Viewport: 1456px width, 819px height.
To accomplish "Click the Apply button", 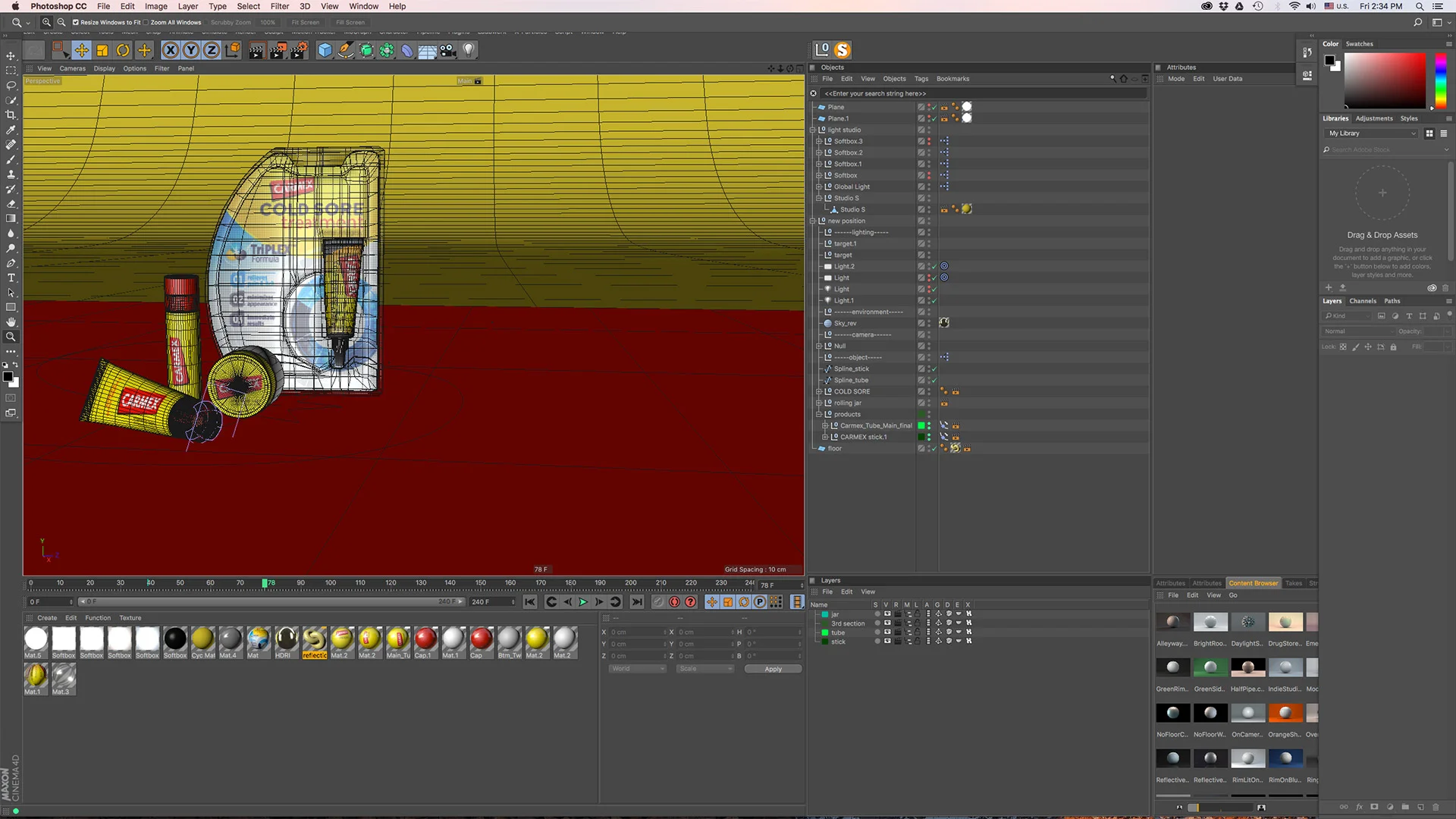I will (773, 669).
